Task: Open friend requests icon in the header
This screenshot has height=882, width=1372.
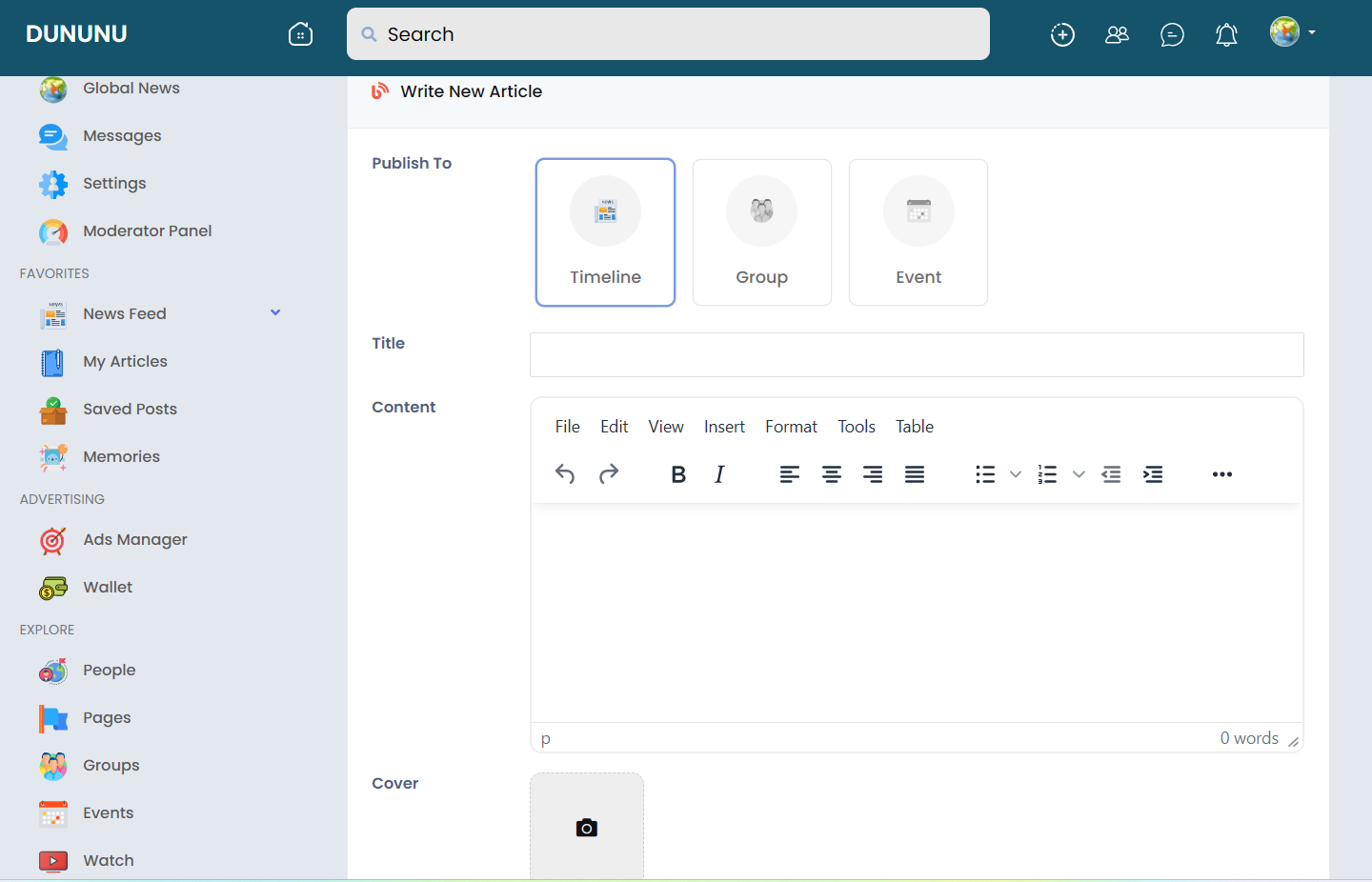Action: pyautogui.click(x=1117, y=34)
